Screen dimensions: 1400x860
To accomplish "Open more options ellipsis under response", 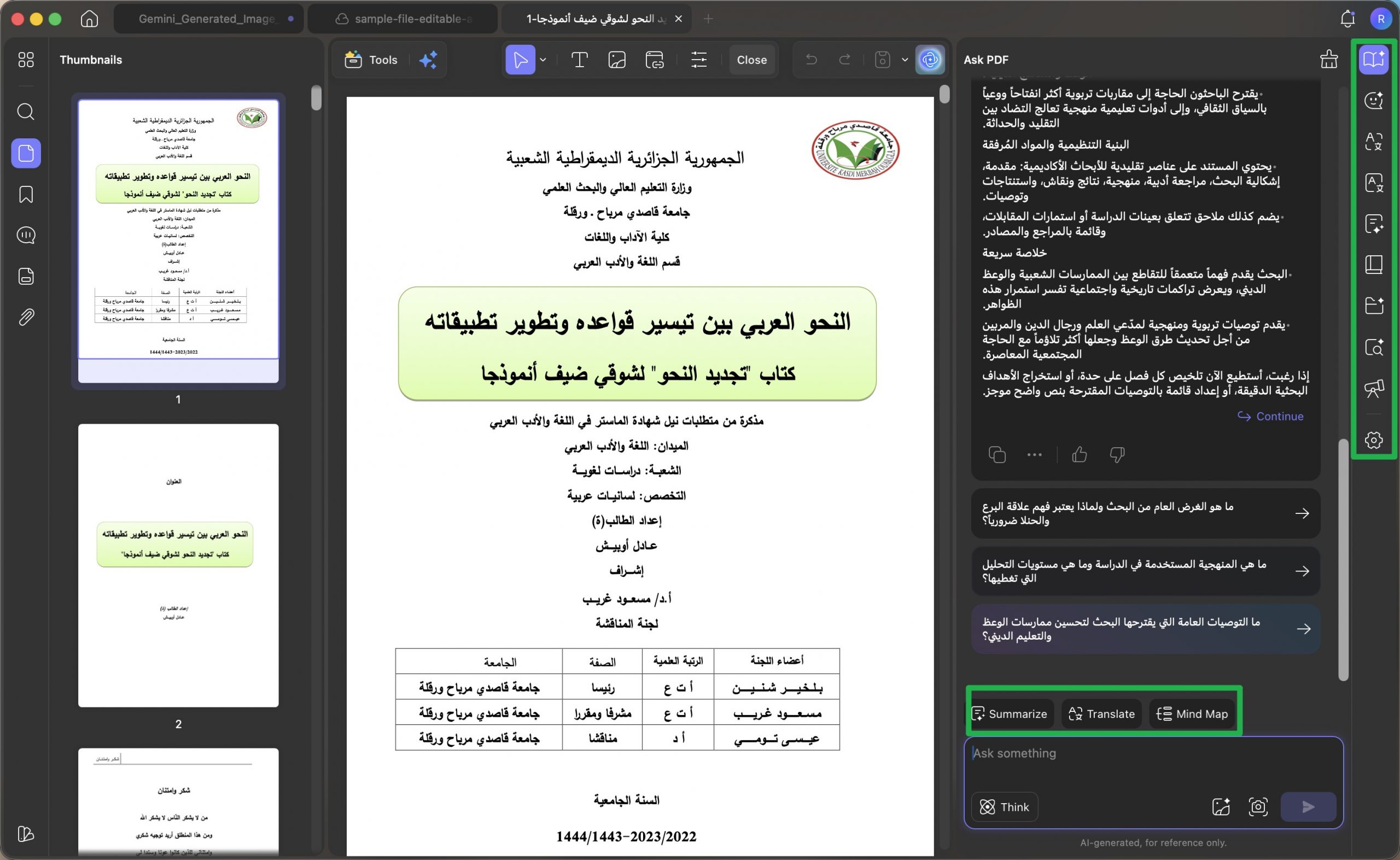I will point(1034,454).
